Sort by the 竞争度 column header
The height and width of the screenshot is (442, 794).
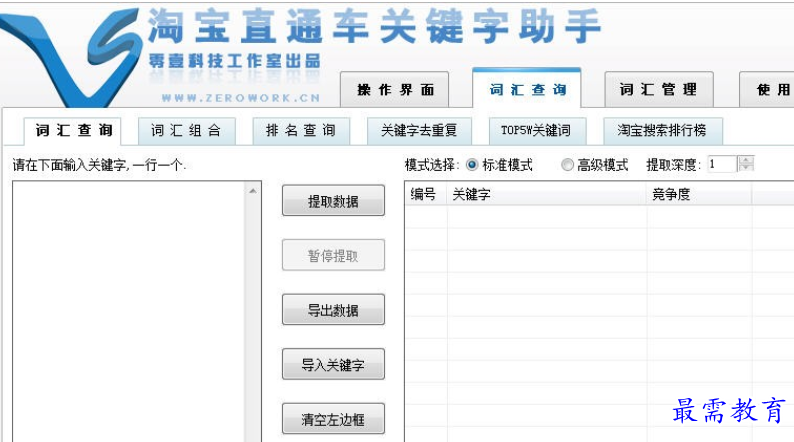pos(699,194)
